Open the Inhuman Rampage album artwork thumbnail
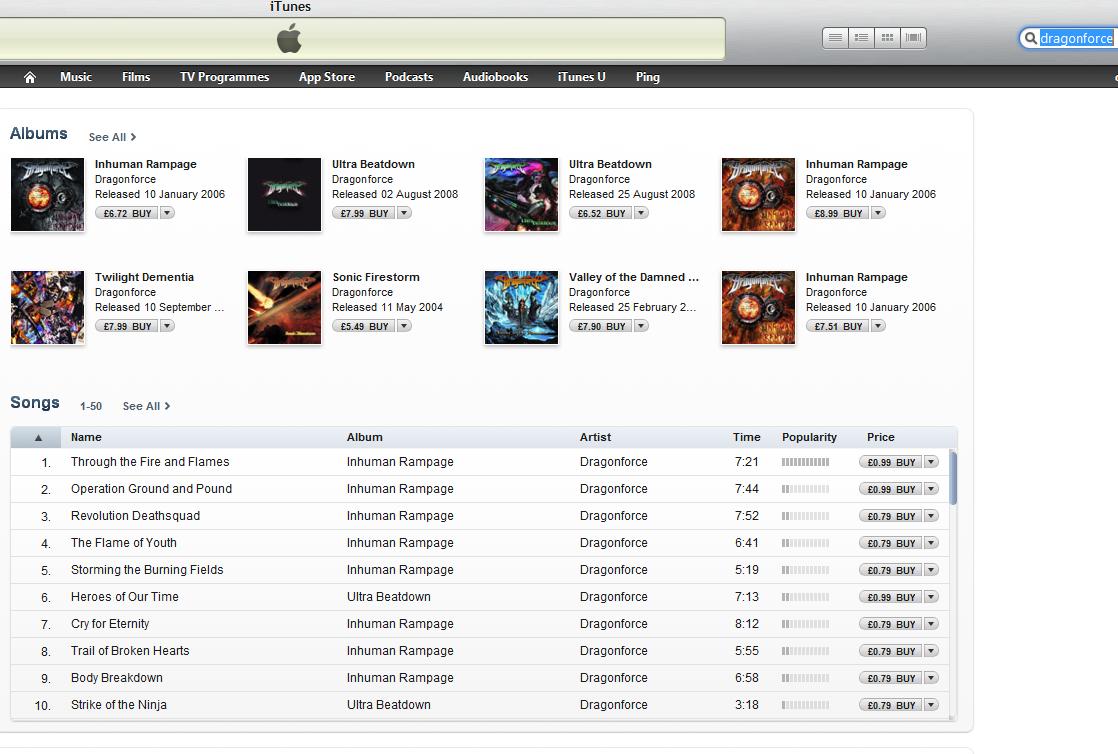 pos(47,194)
